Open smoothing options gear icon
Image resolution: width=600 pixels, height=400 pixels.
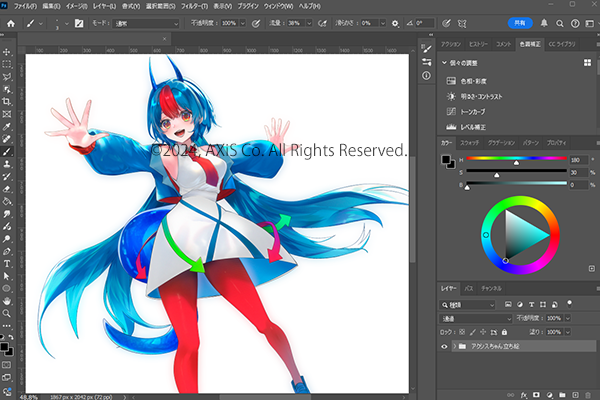(x=395, y=23)
